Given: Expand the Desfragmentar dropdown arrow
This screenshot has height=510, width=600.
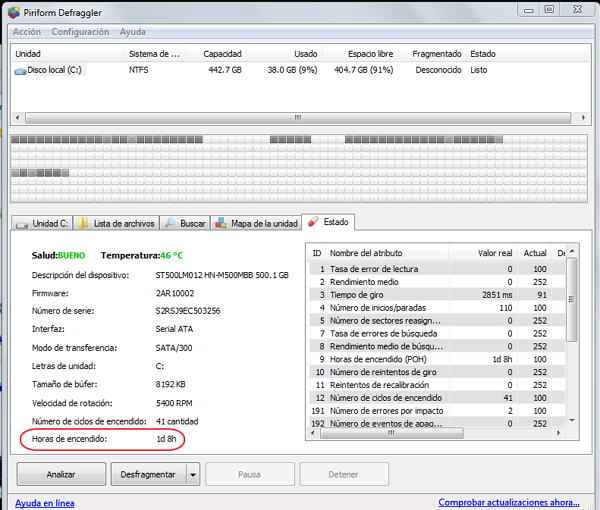Looking at the screenshot, I should click(193, 475).
